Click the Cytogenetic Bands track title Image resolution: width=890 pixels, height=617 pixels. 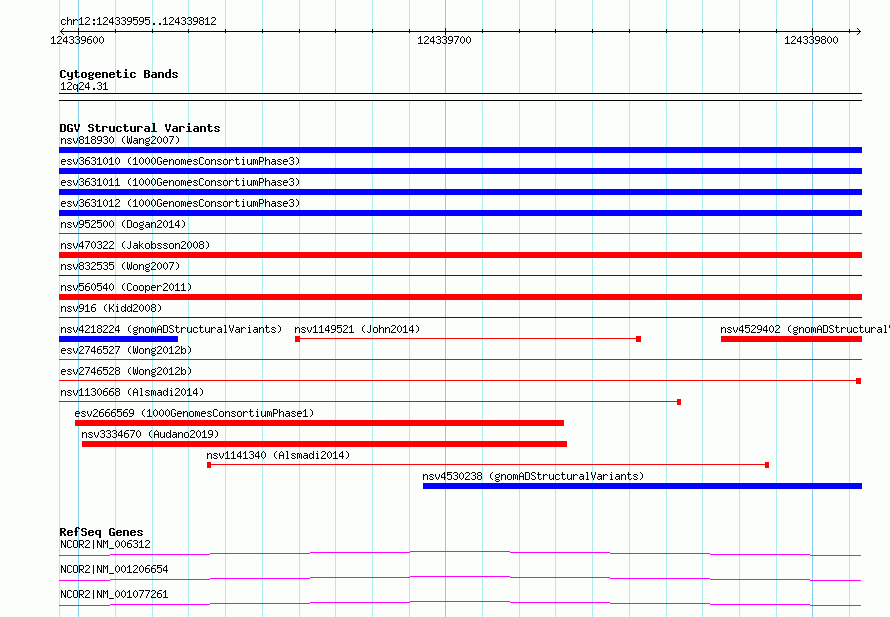(x=119, y=74)
